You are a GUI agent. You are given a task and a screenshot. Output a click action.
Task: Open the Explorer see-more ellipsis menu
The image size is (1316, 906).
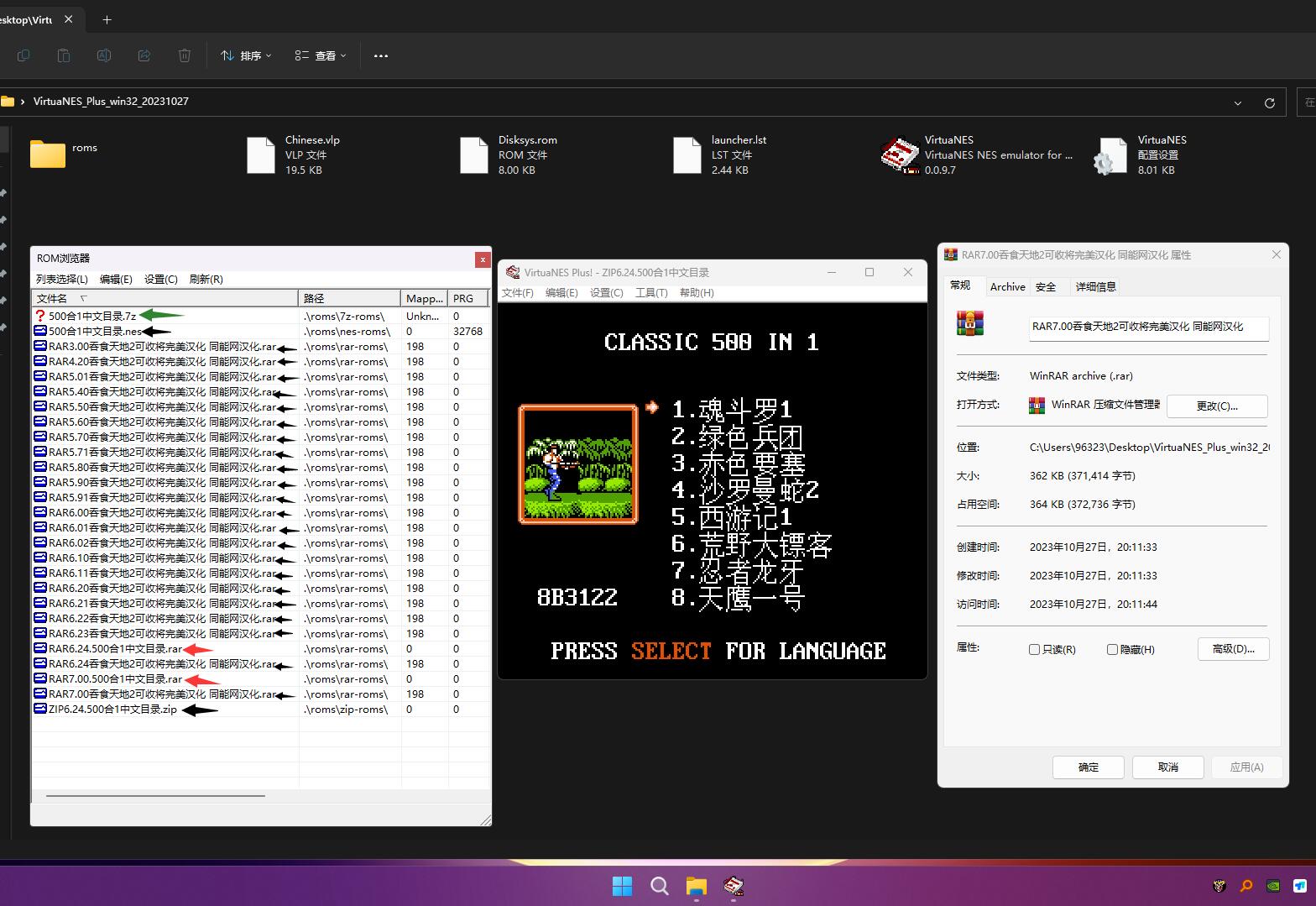[x=381, y=55]
